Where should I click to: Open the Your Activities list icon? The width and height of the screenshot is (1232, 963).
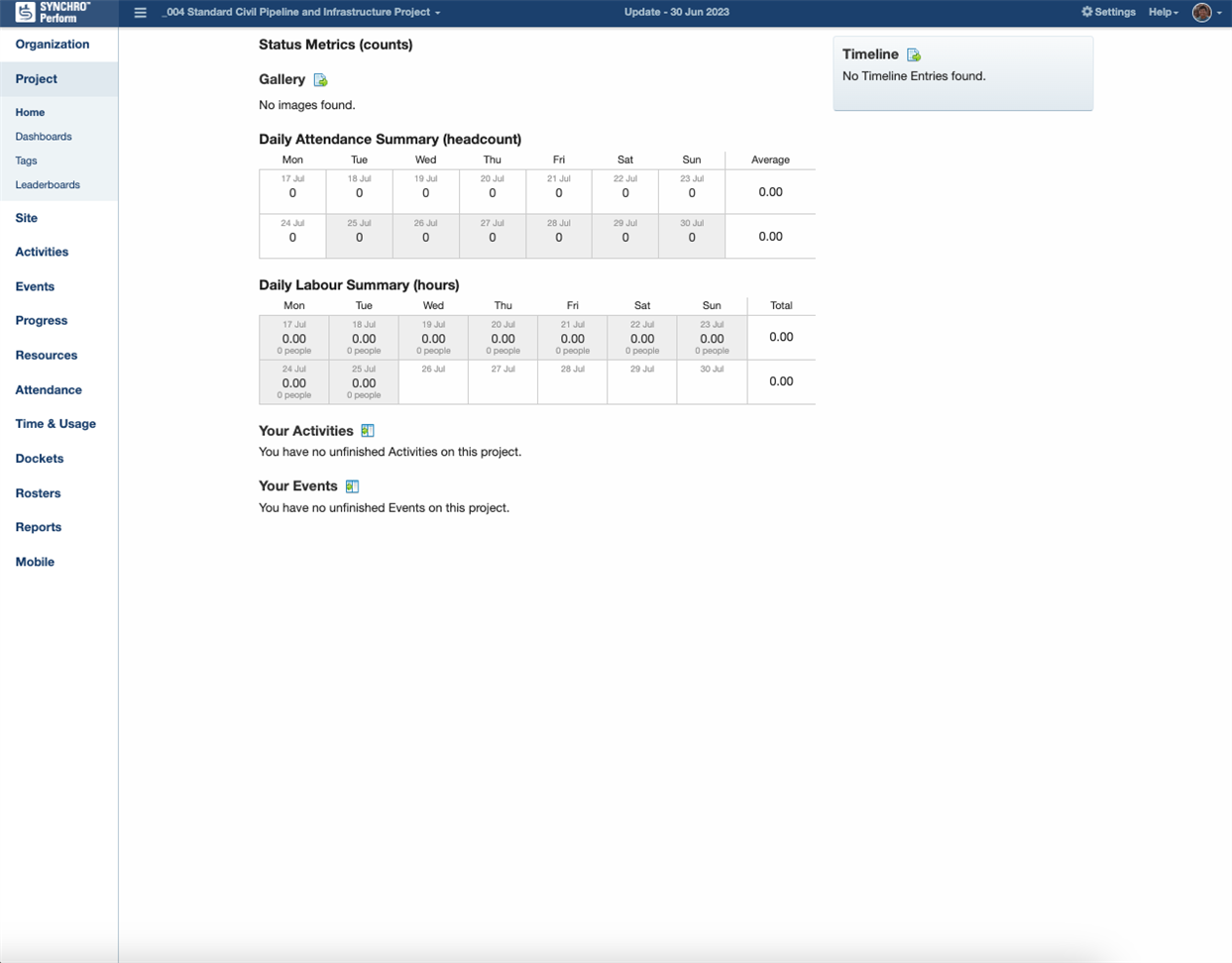[368, 431]
